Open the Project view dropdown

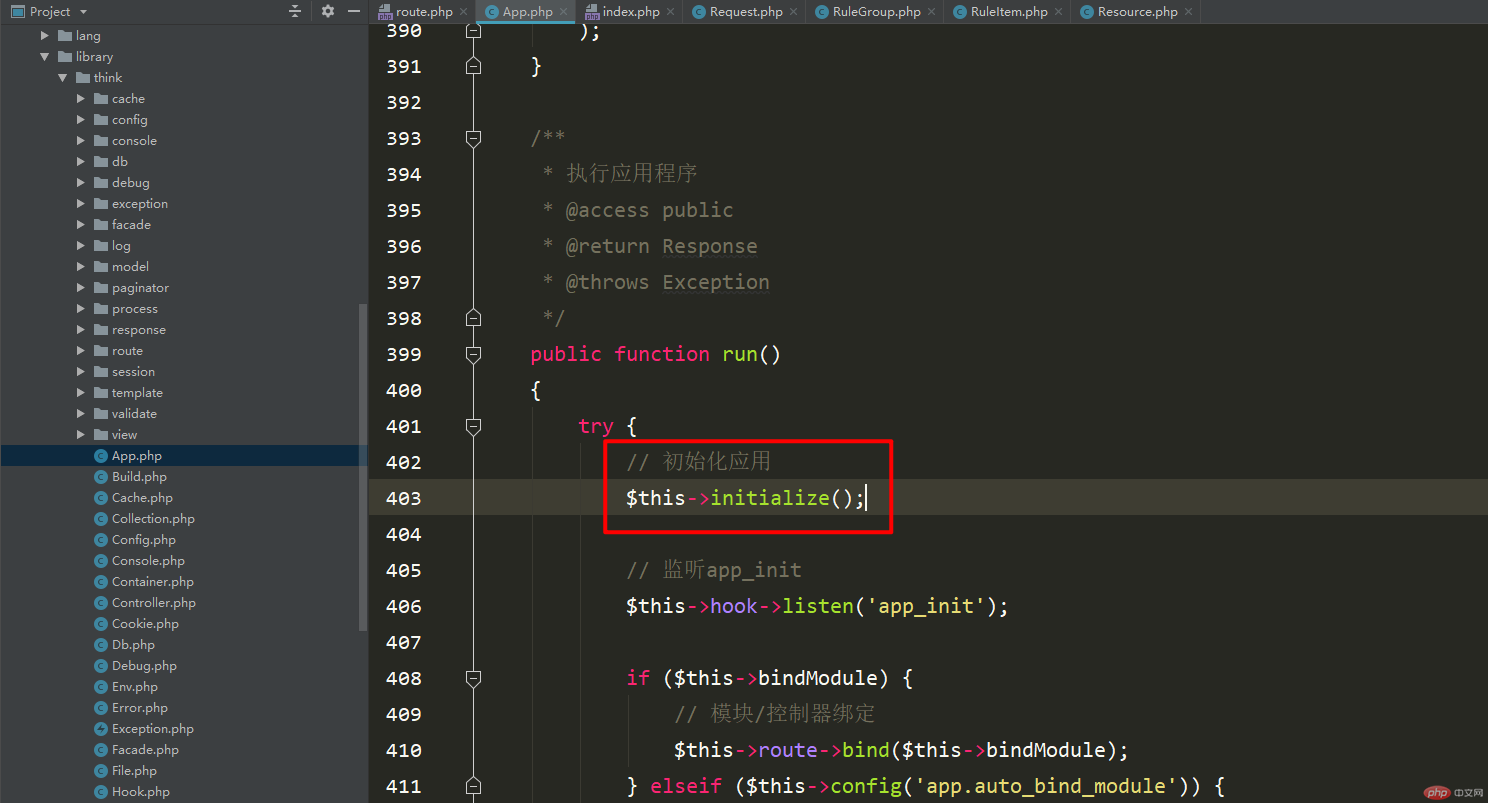point(83,12)
